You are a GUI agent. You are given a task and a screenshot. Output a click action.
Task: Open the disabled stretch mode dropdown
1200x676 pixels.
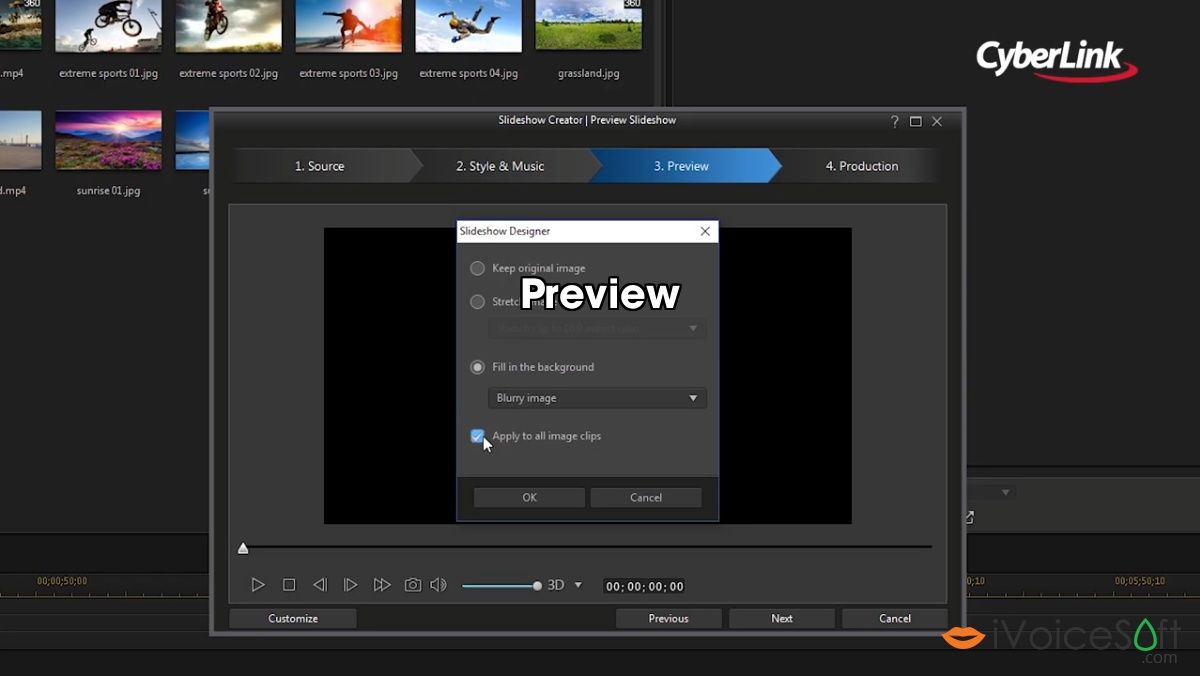coord(597,328)
